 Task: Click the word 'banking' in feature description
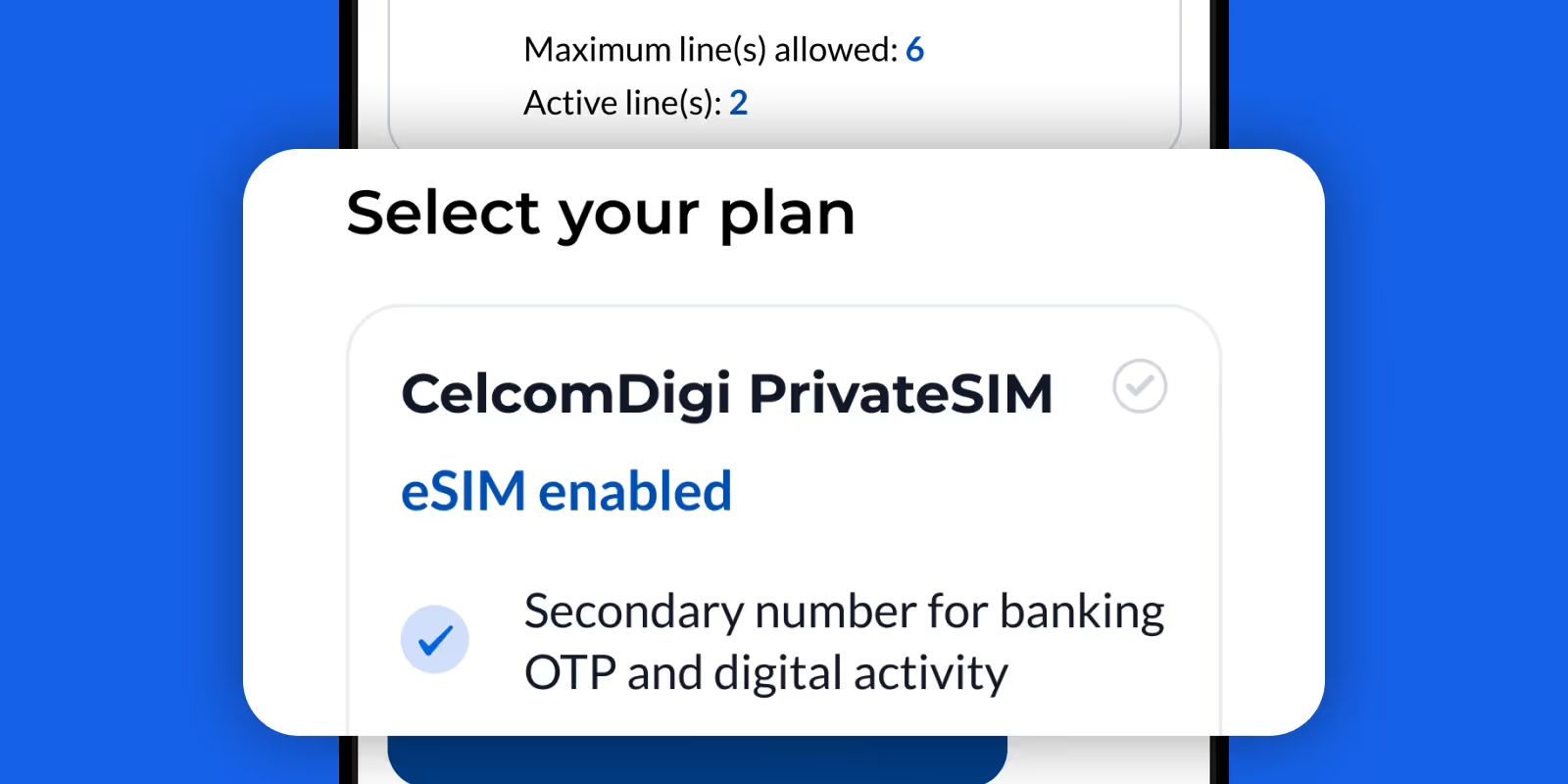coord(1082,612)
